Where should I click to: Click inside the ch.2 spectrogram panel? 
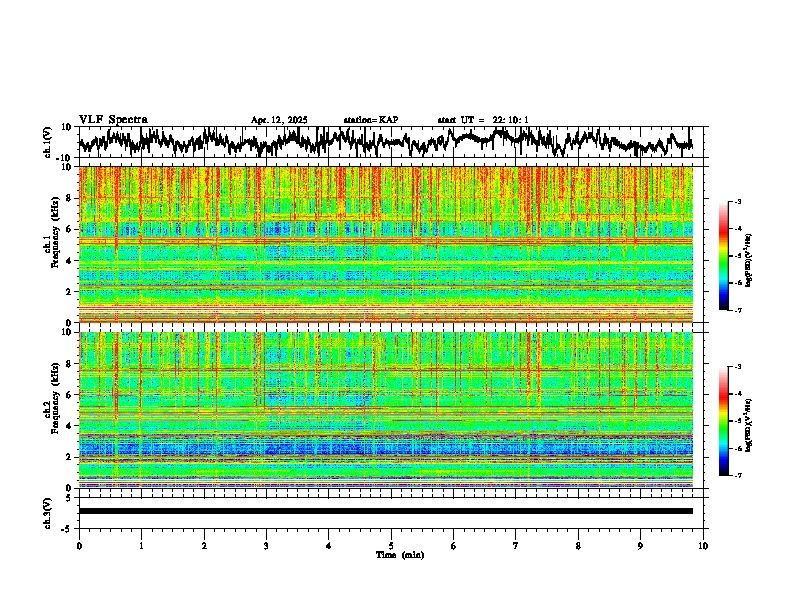point(385,410)
